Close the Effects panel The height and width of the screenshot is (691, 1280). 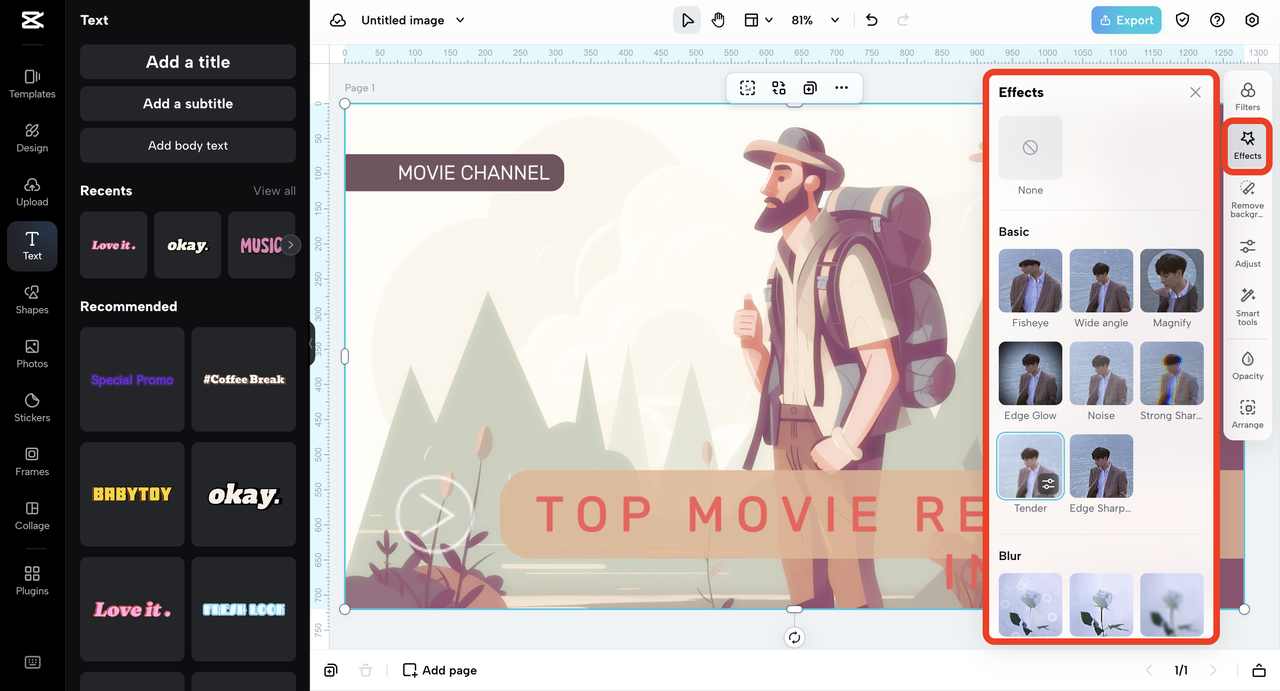pyautogui.click(x=1195, y=92)
